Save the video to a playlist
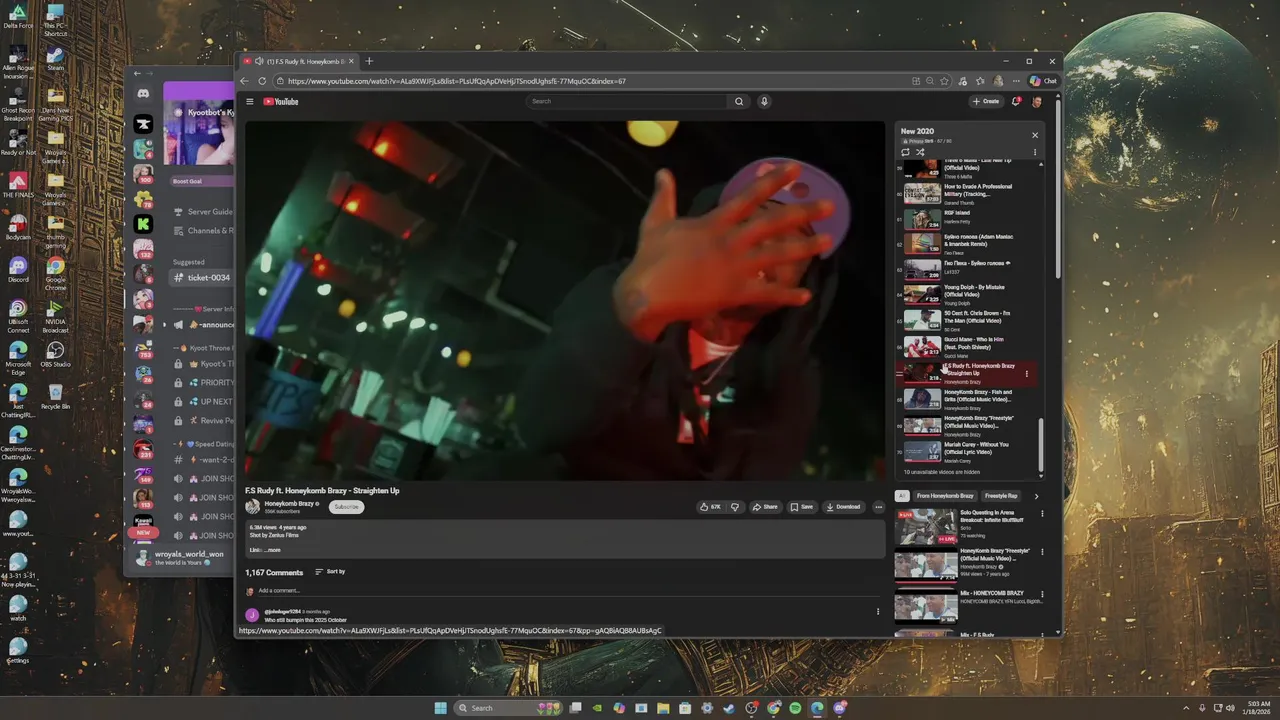 point(801,507)
